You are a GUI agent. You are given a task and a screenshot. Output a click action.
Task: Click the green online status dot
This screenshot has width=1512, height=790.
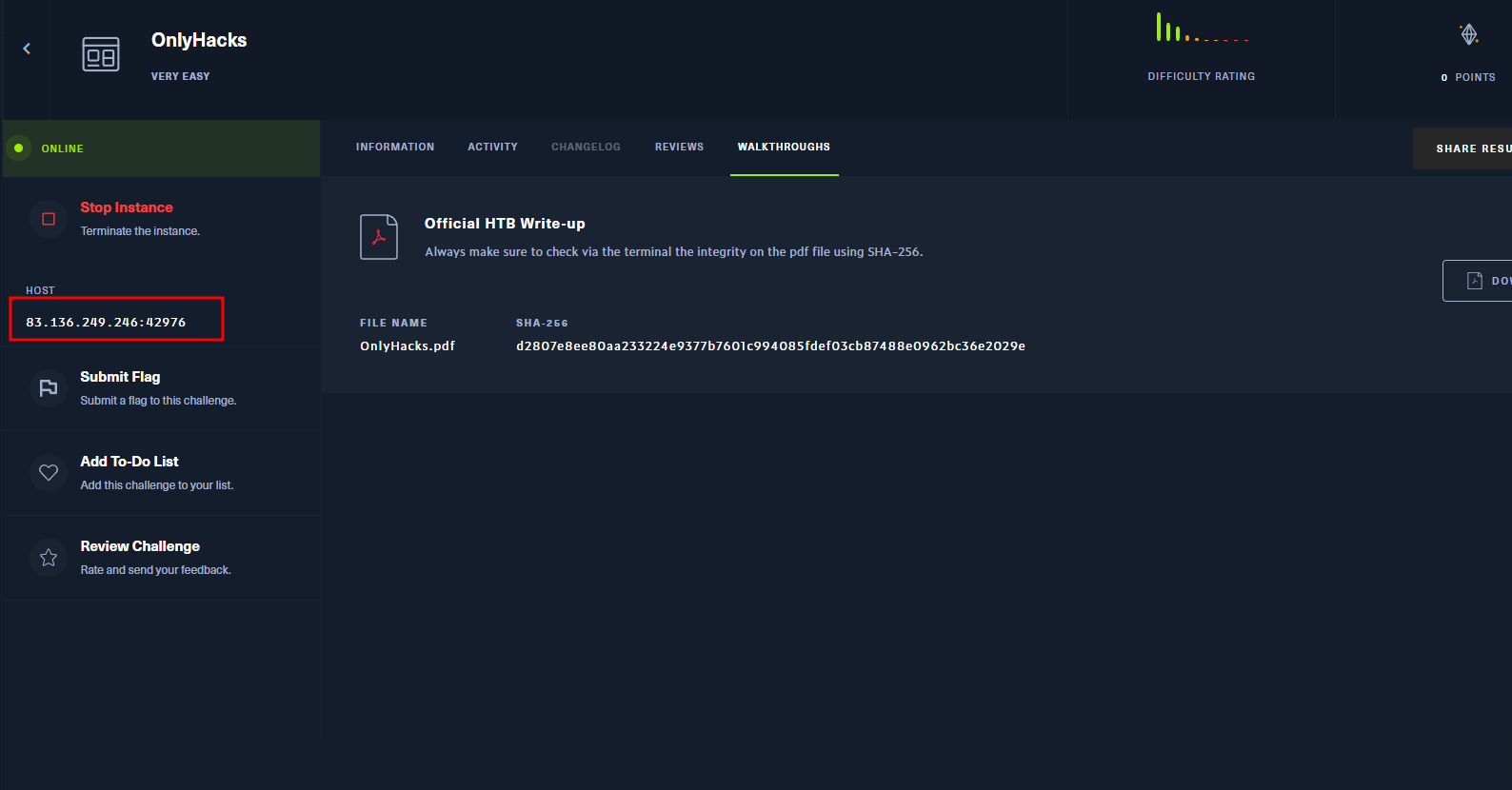coord(18,148)
